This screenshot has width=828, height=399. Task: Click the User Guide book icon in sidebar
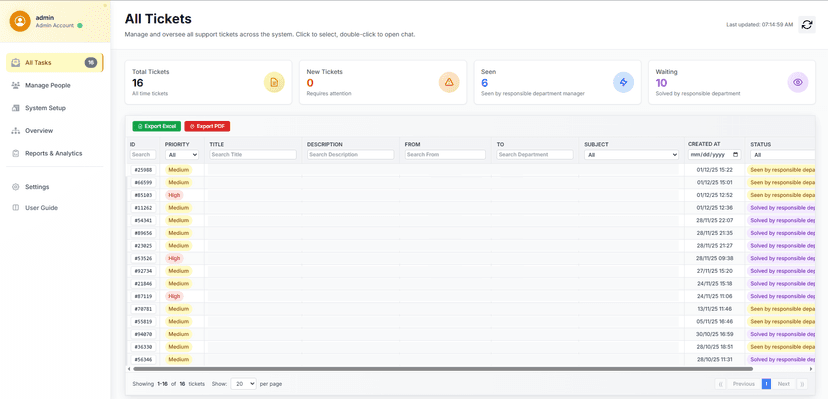(x=15, y=207)
